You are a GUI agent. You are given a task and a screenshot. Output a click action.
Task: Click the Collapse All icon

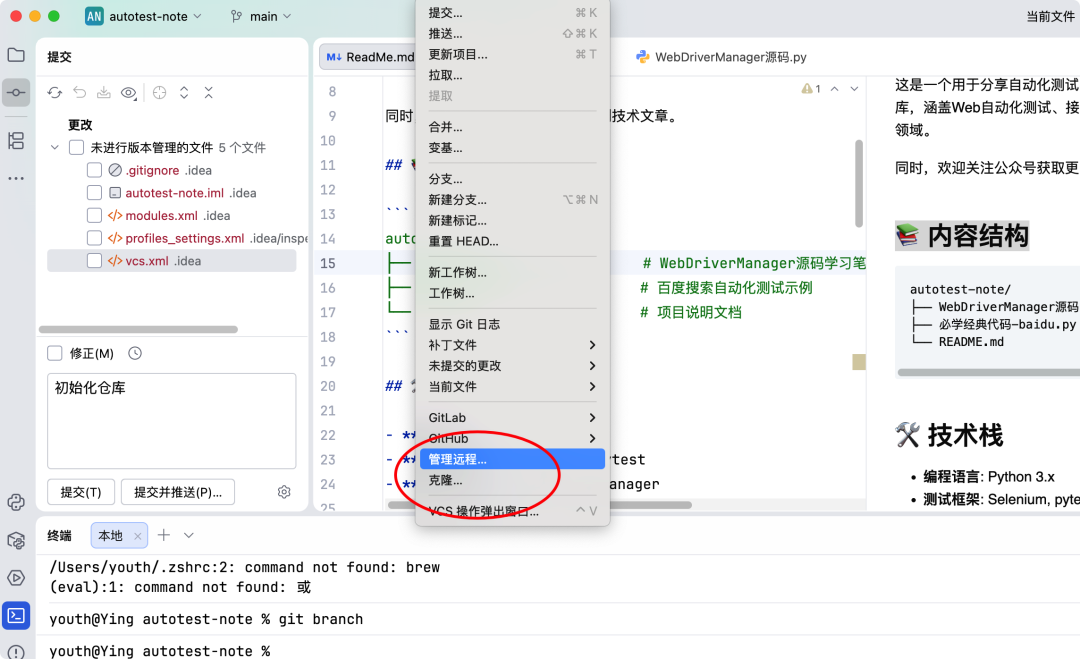click(209, 92)
